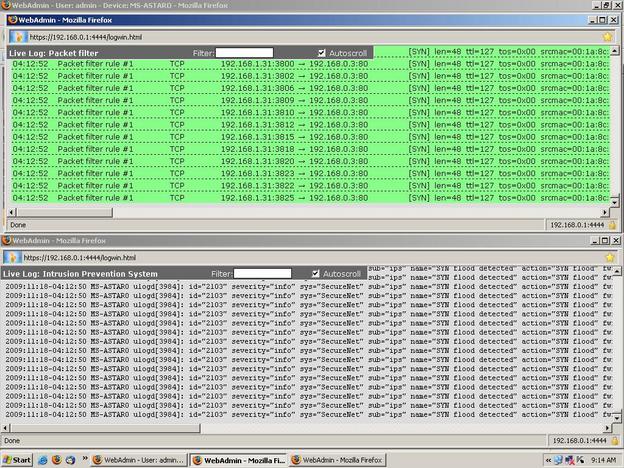Image resolution: width=624 pixels, height=468 pixels.
Task: Open the Internet Explorer quick launch icon
Action: (x=43, y=460)
